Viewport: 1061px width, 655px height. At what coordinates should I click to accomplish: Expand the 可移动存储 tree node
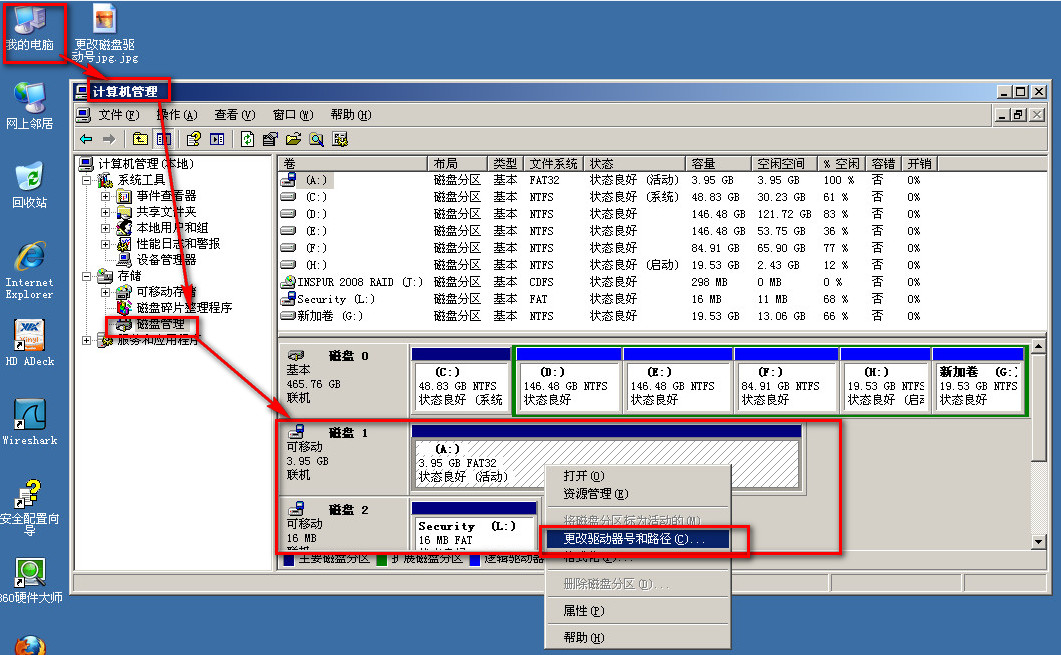(x=106, y=292)
